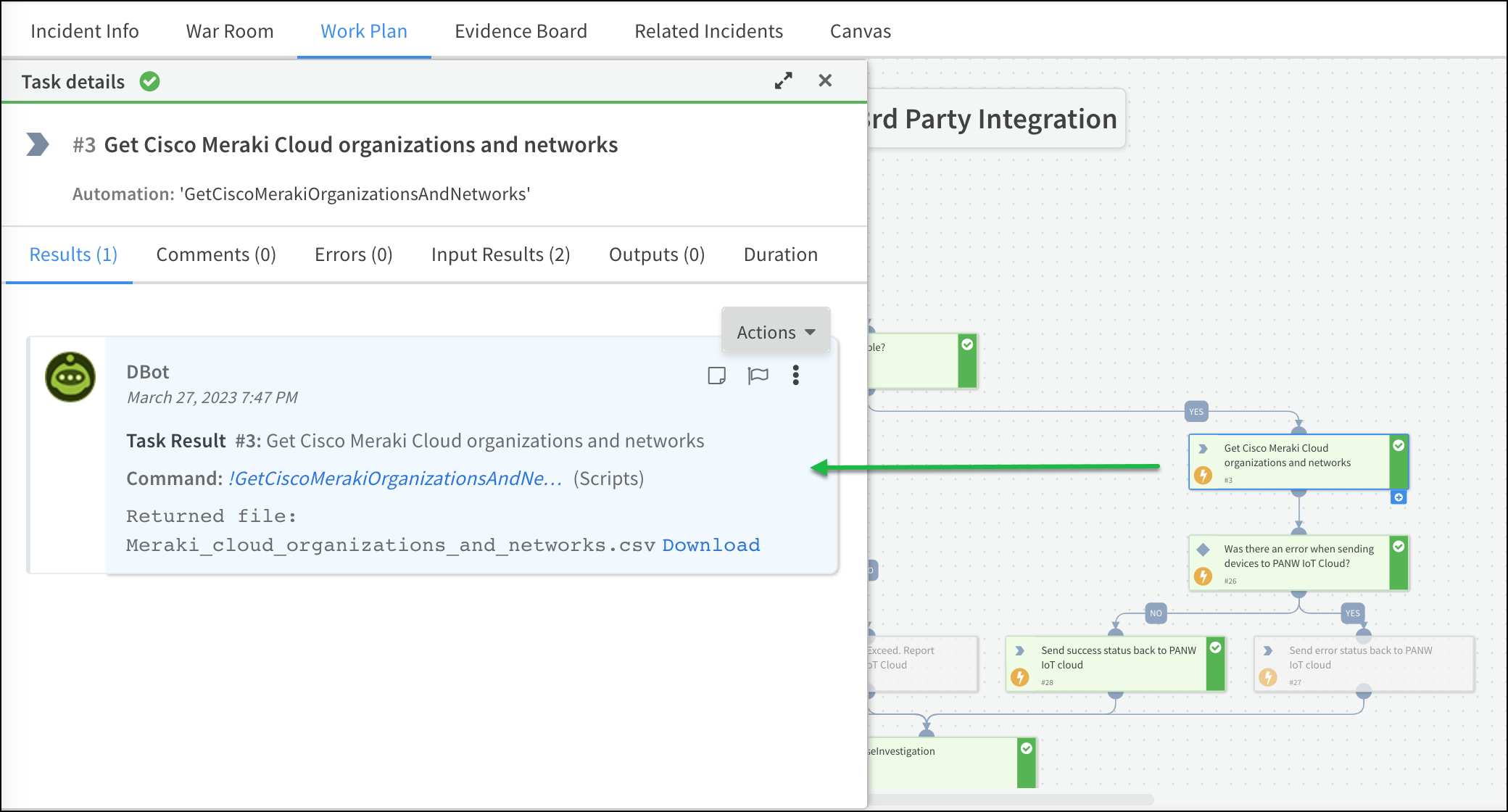Click the DBot avatar icon

click(x=70, y=377)
